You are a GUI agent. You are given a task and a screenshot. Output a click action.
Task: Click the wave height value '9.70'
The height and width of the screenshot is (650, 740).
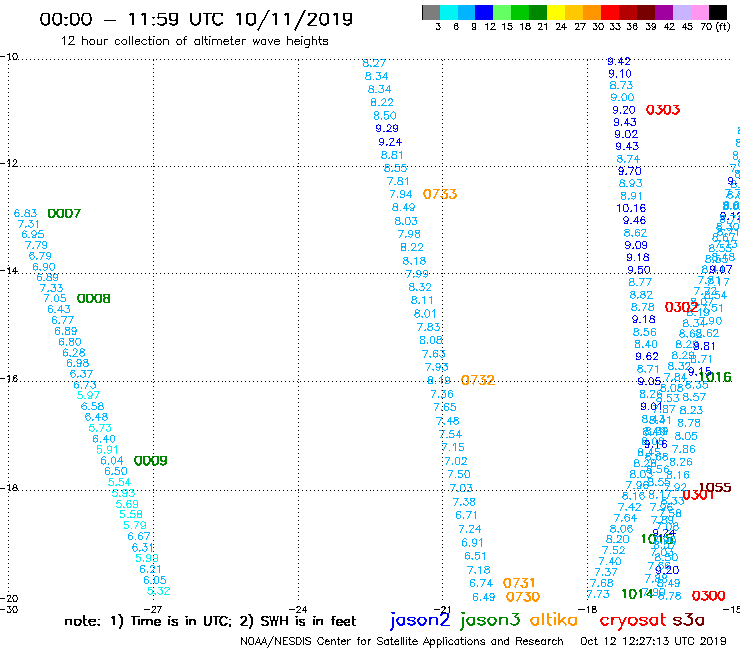tap(630, 171)
